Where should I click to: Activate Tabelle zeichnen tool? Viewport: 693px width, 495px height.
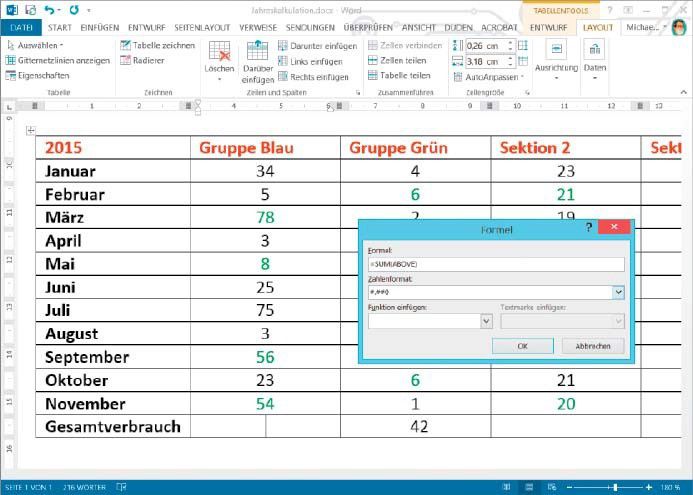click(x=158, y=45)
